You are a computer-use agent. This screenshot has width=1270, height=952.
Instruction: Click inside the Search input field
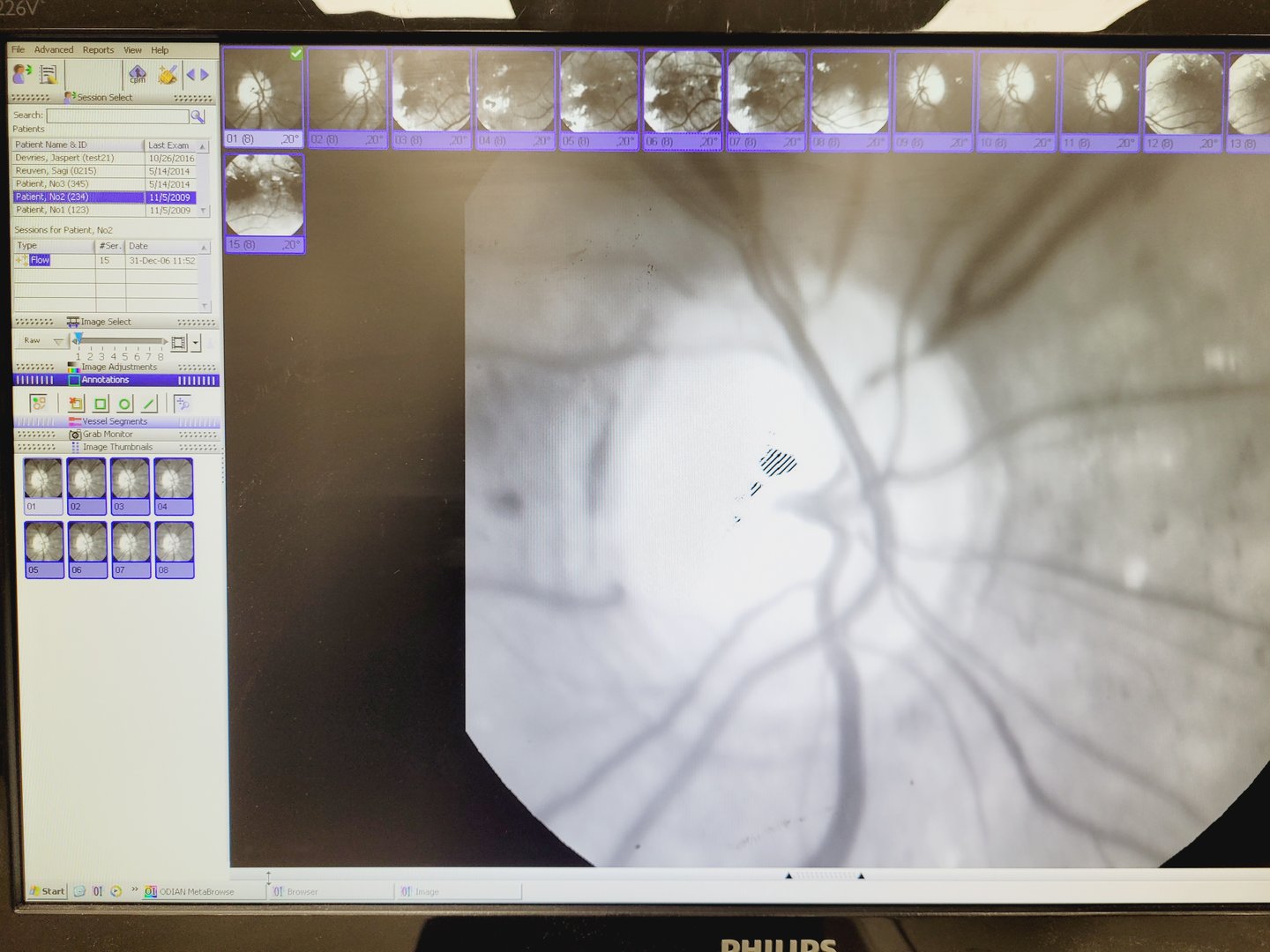tap(117, 115)
